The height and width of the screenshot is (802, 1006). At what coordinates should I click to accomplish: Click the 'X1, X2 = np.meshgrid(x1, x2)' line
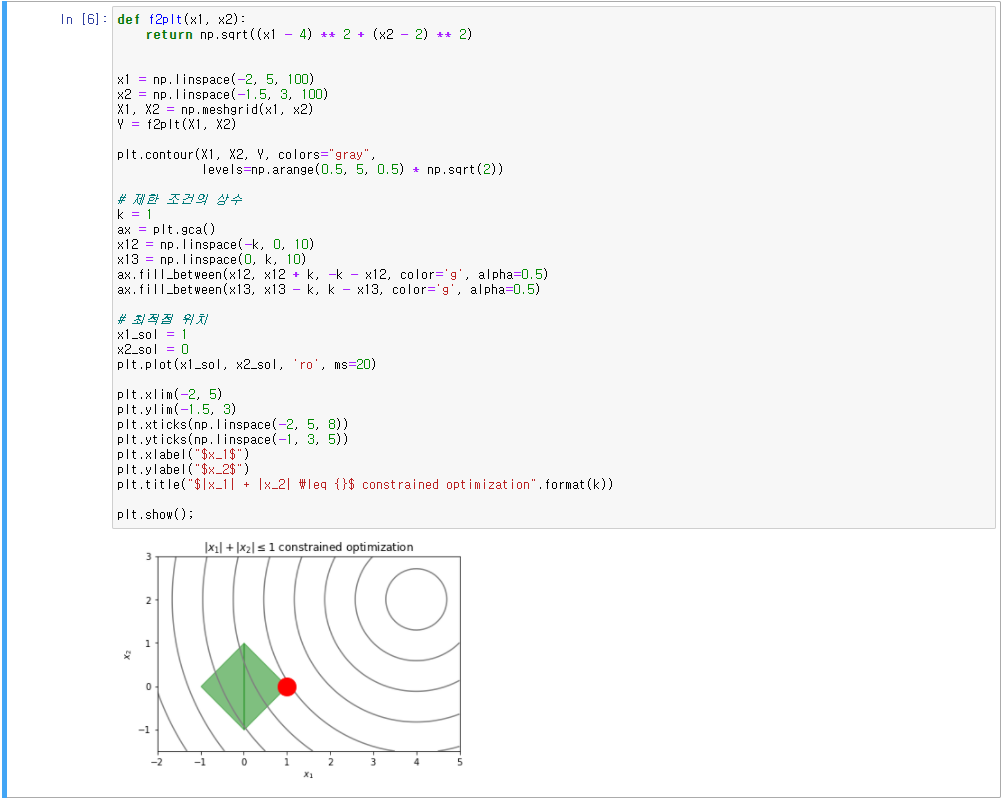[x=215, y=110]
